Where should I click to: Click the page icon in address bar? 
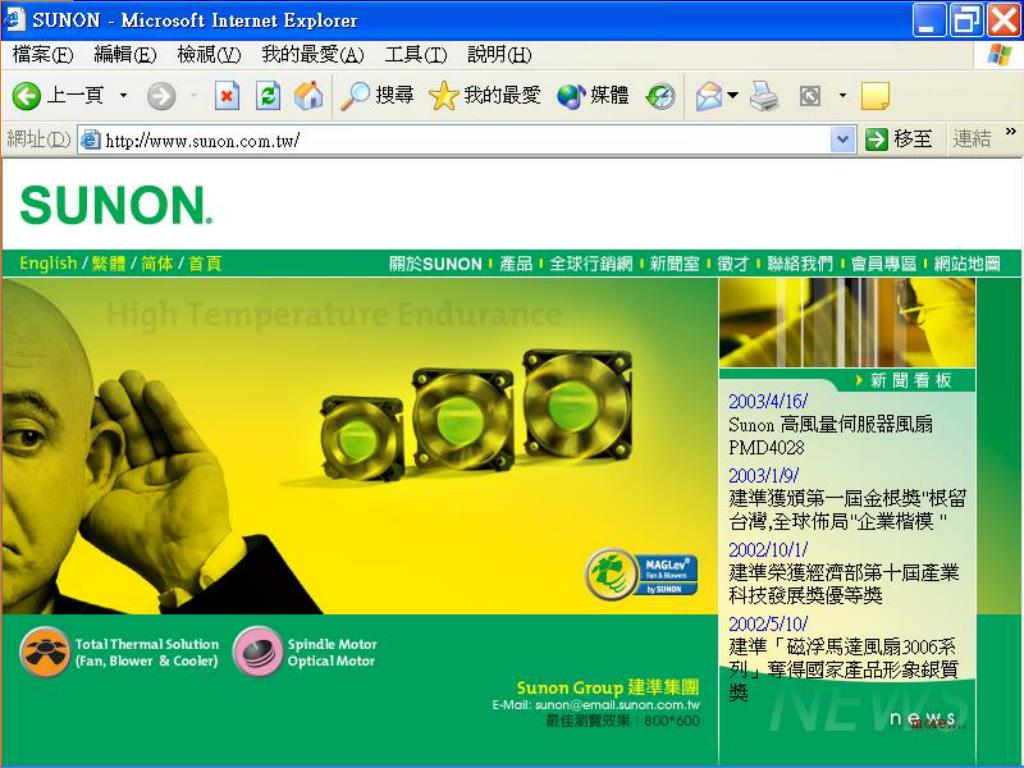(90, 140)
